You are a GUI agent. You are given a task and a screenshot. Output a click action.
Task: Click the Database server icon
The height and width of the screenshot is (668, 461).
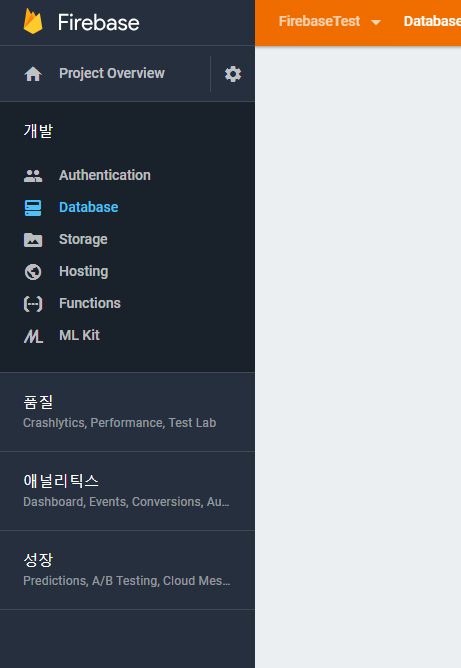tap(33, 207)
